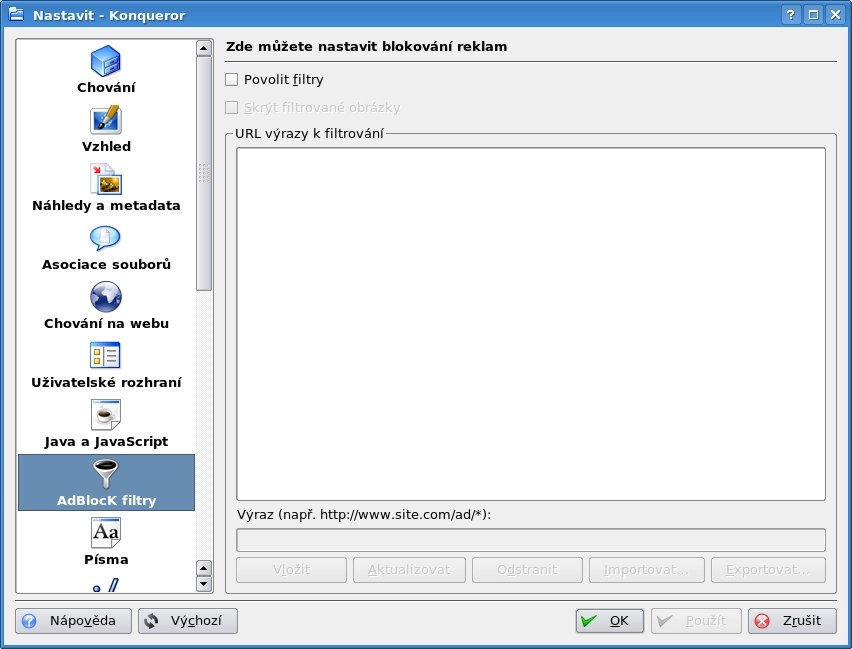Open the Písma fonts icon

[105, 533]
